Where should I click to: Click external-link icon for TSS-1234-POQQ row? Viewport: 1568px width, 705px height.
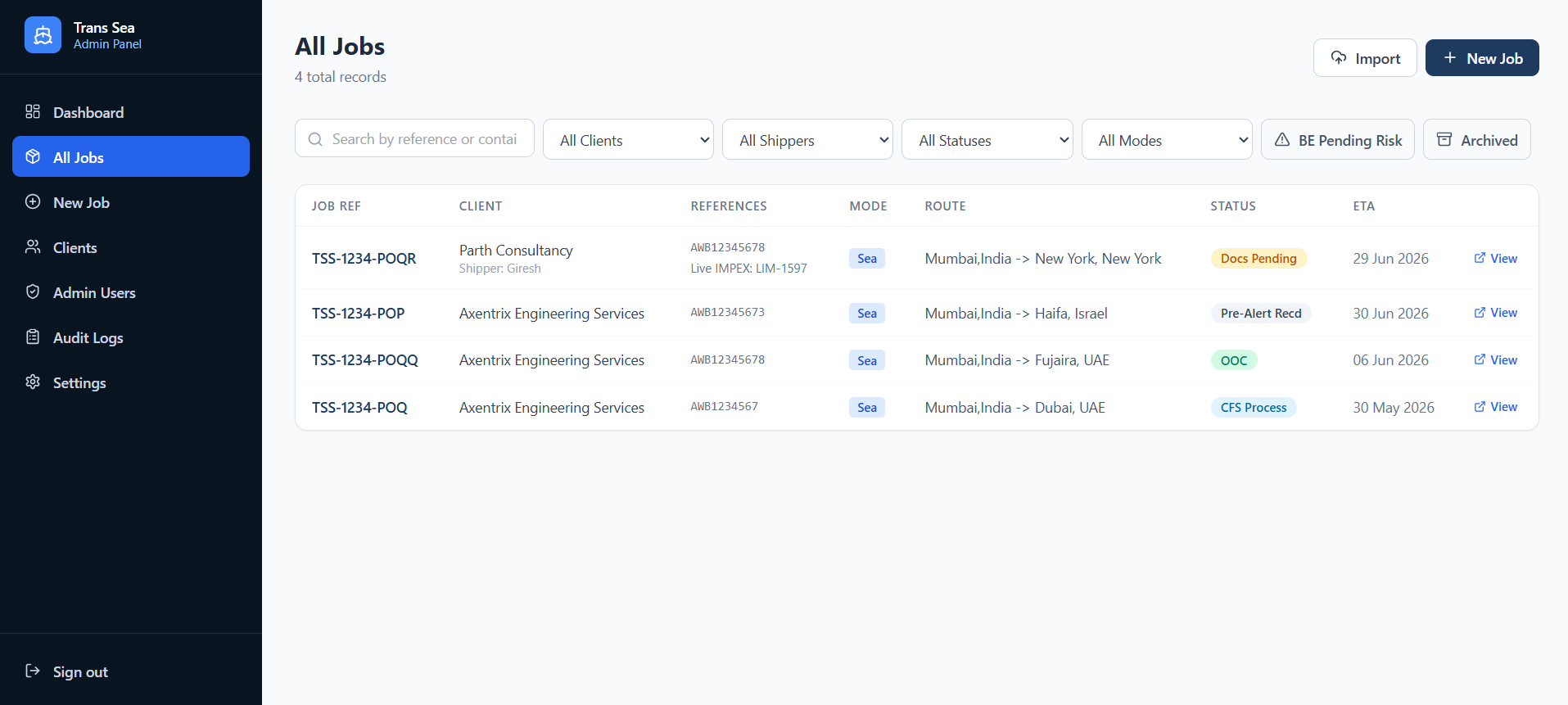1480,359
